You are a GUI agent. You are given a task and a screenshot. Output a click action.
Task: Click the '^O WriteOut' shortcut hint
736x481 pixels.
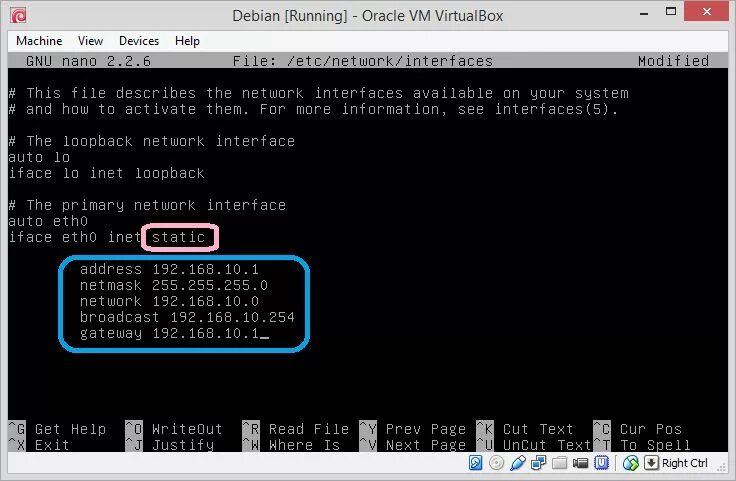coord(174,429)
